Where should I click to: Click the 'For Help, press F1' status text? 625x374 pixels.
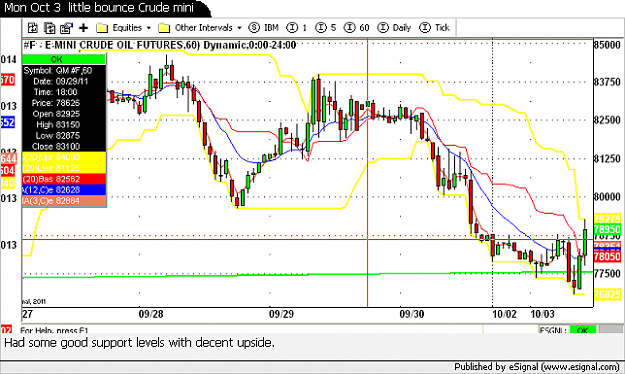point(54,330)
